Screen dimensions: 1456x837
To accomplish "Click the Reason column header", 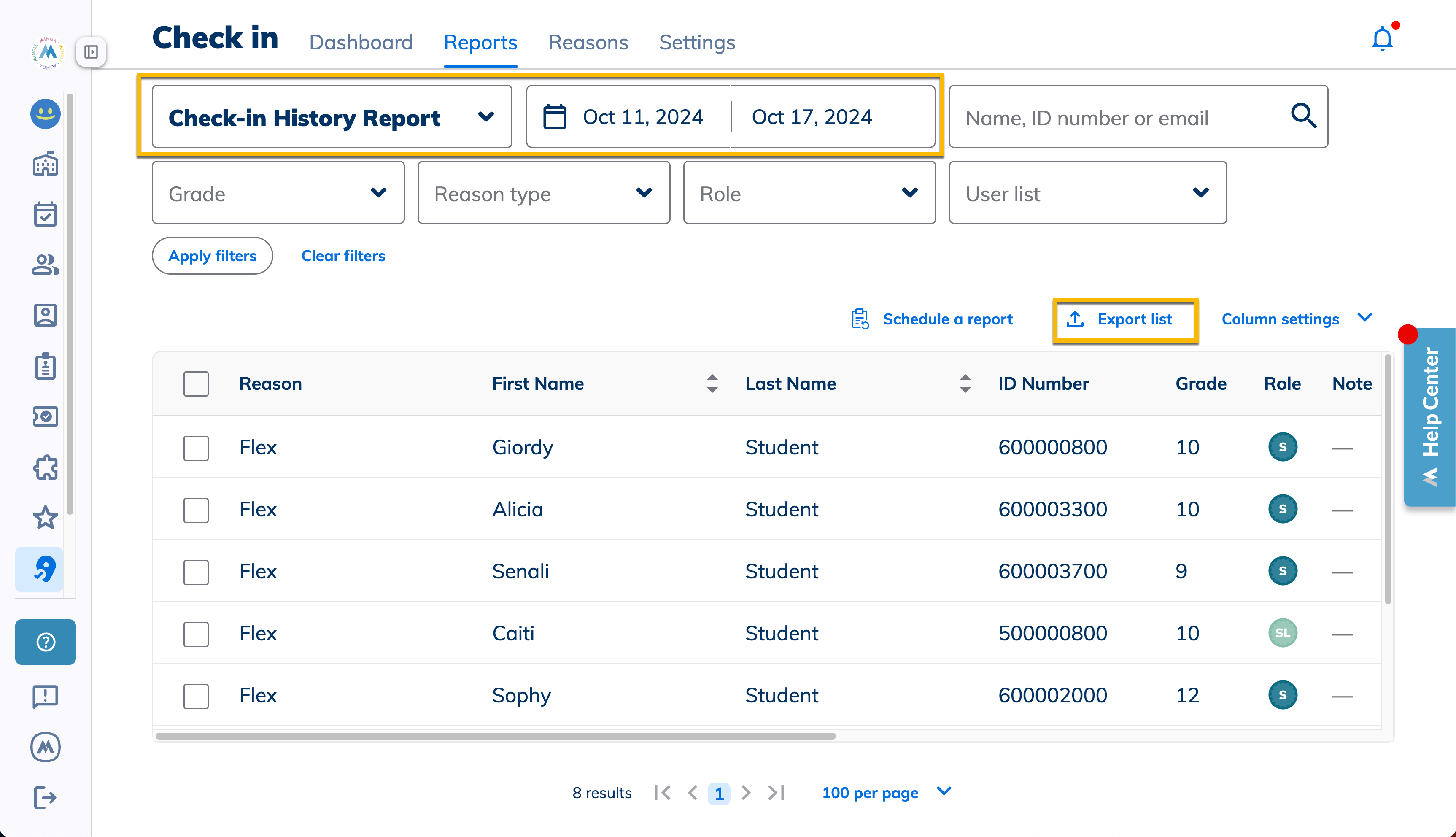I will point(271,383).
